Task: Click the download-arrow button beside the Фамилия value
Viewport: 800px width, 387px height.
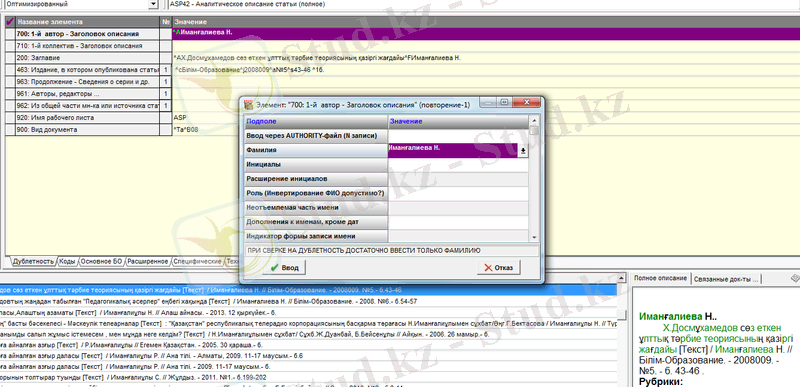Action: [x=523, y=151]
